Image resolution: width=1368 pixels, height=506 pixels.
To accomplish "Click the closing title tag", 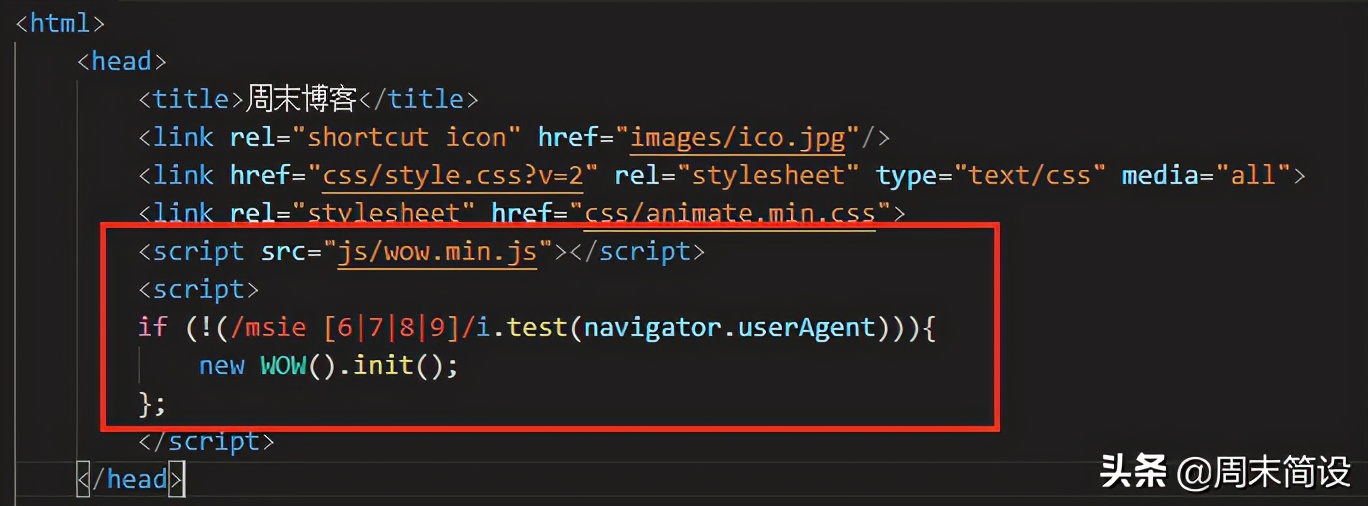I will [418, 99].
